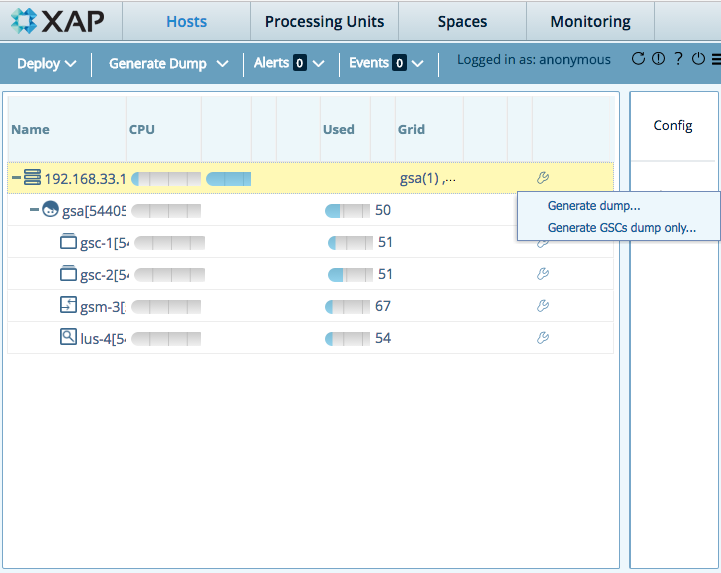Select the gsm-3 row

pyautogui.click(x=310, y=306)
